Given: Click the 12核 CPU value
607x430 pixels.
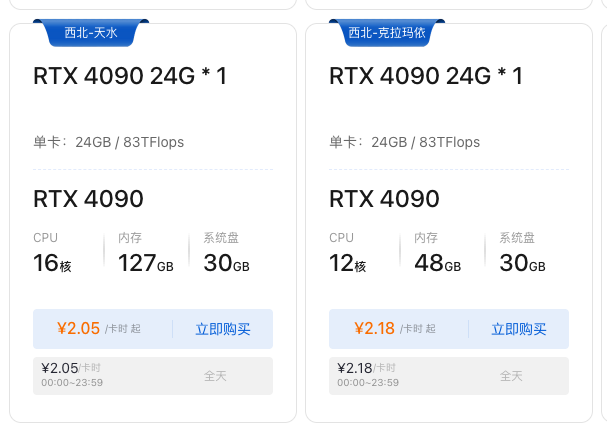Looking at the screenshot, I should 348,263.
